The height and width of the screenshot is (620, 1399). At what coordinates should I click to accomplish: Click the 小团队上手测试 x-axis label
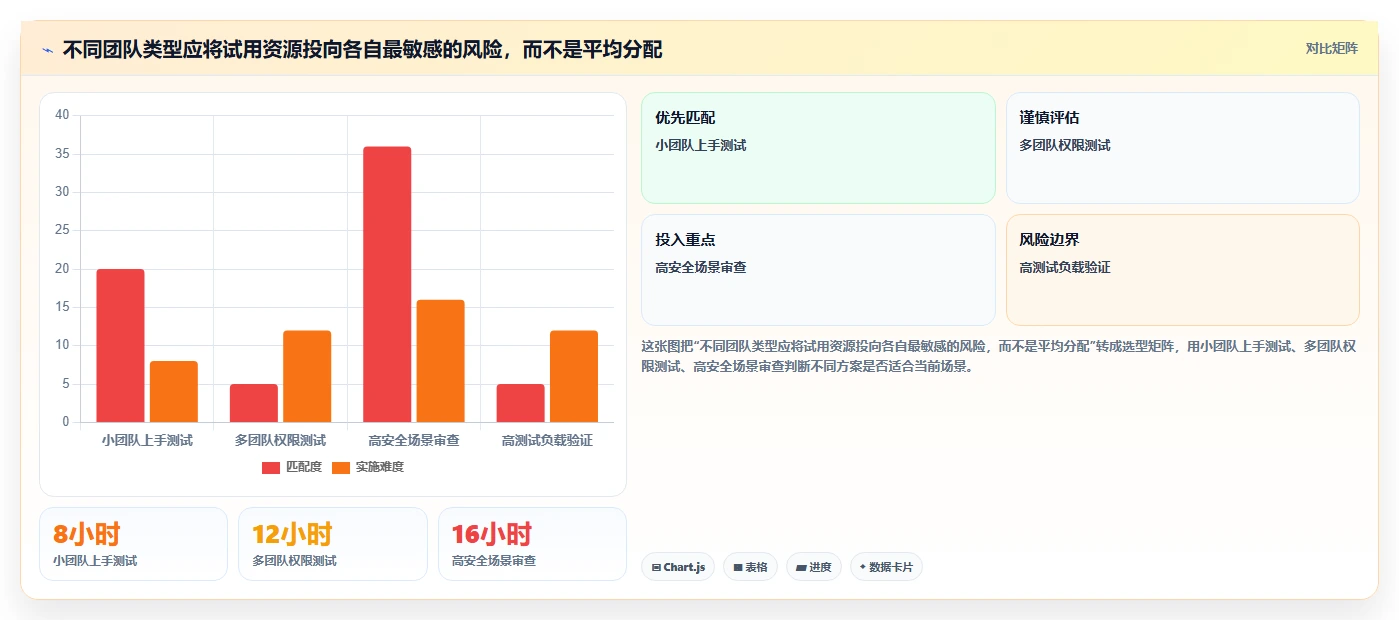tap(147, 440)
